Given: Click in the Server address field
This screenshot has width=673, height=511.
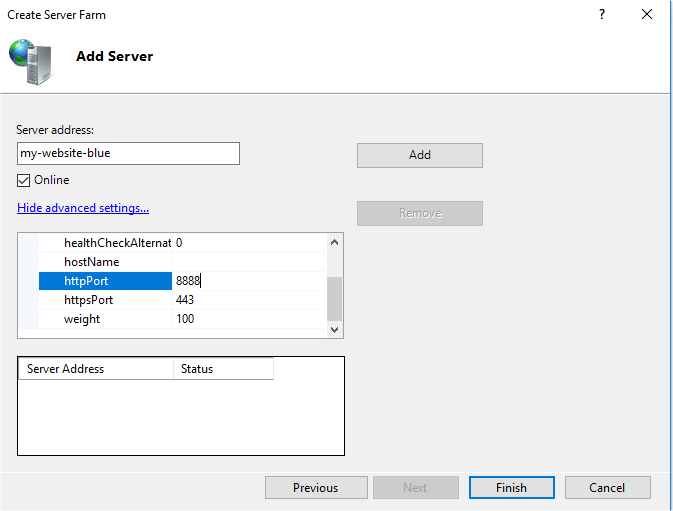Looking at the screenshot, I should coord(128,154).
